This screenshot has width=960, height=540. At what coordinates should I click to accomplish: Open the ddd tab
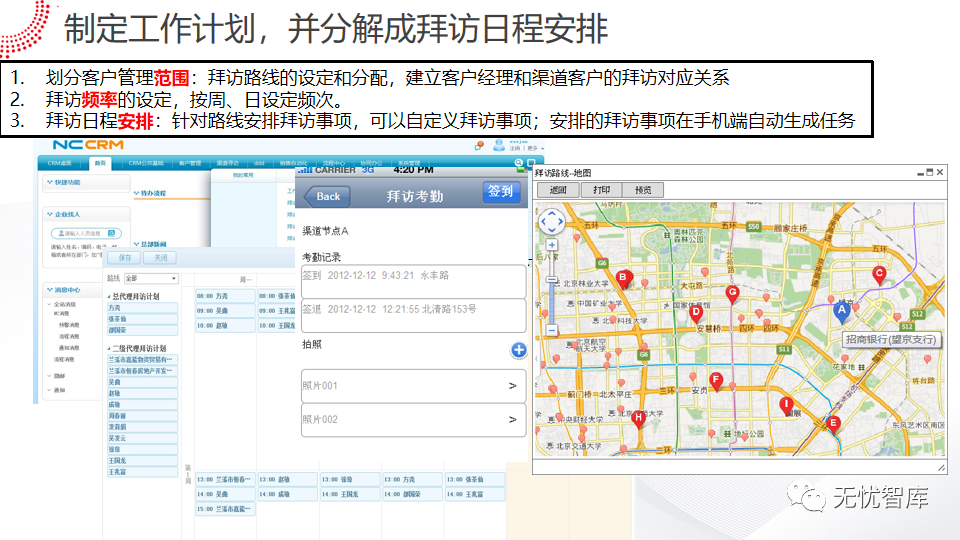[x=259, y=163]
